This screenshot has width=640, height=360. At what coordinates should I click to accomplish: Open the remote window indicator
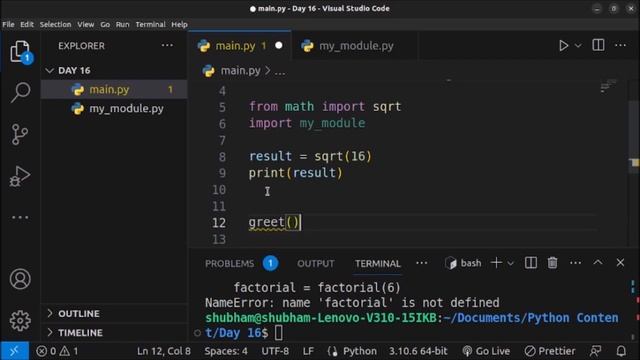14,351
